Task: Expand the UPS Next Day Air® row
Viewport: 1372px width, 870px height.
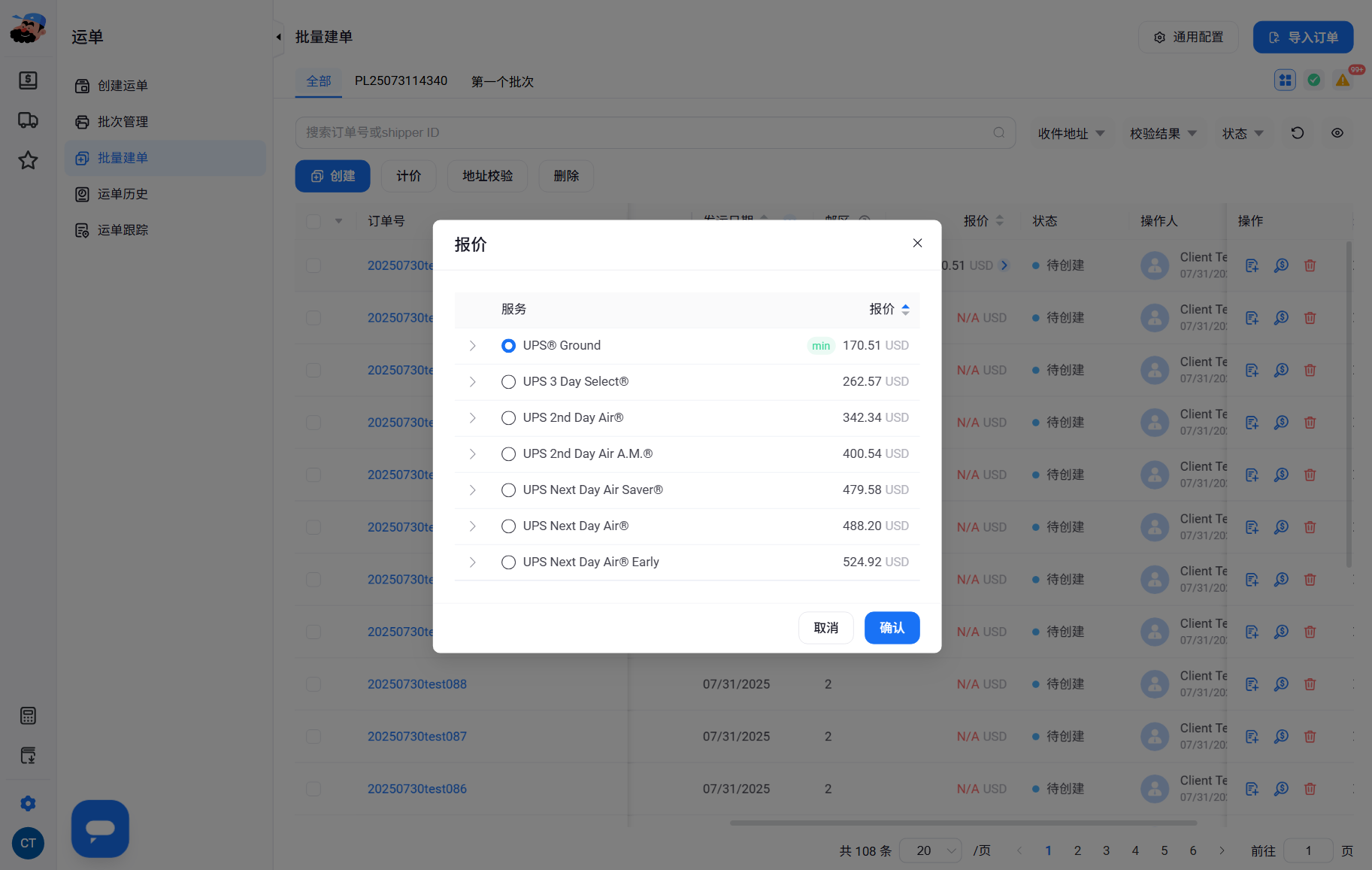Action: tap(472, 526)
